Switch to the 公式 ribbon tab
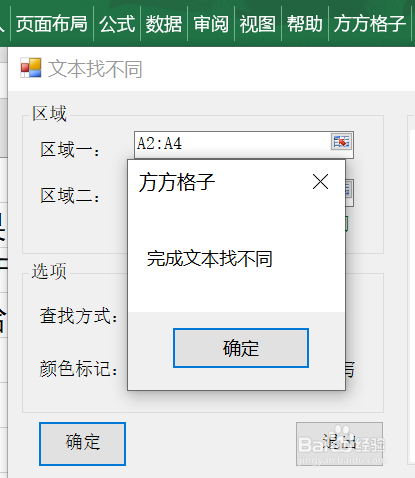The image size is (415, 478). click(117, 24)
